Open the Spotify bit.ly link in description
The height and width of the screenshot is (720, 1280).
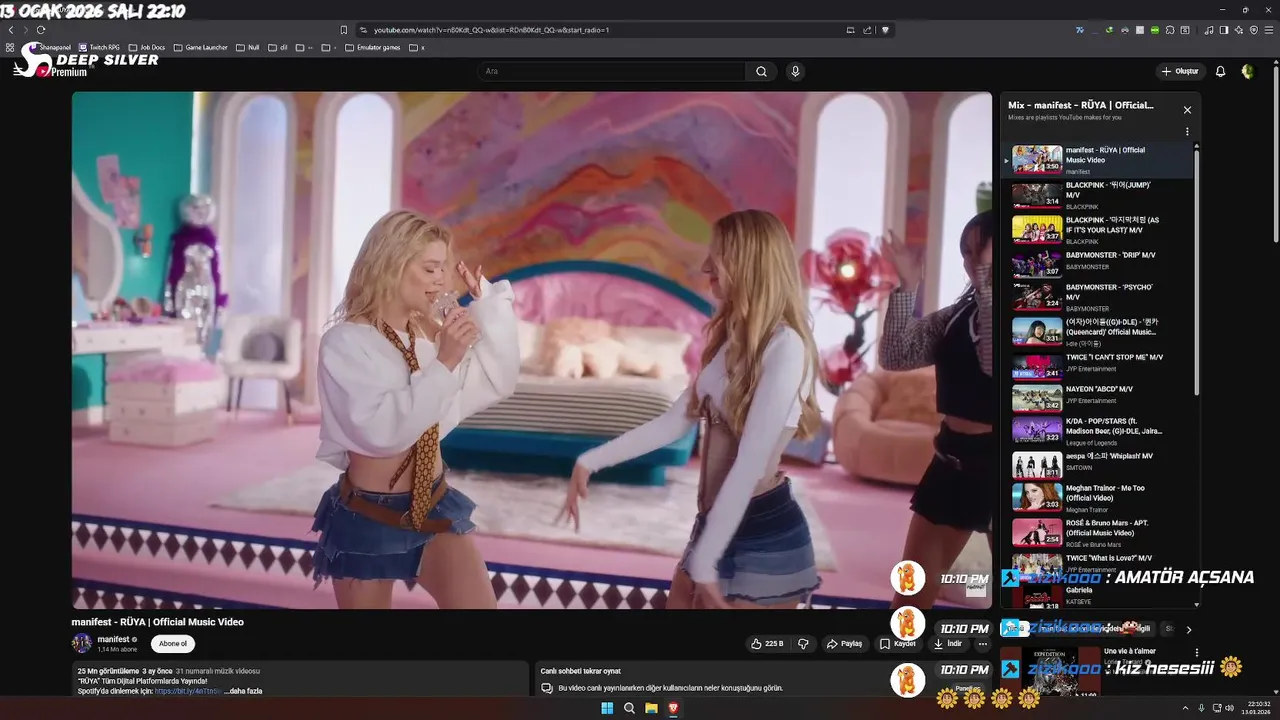[188, 691]
